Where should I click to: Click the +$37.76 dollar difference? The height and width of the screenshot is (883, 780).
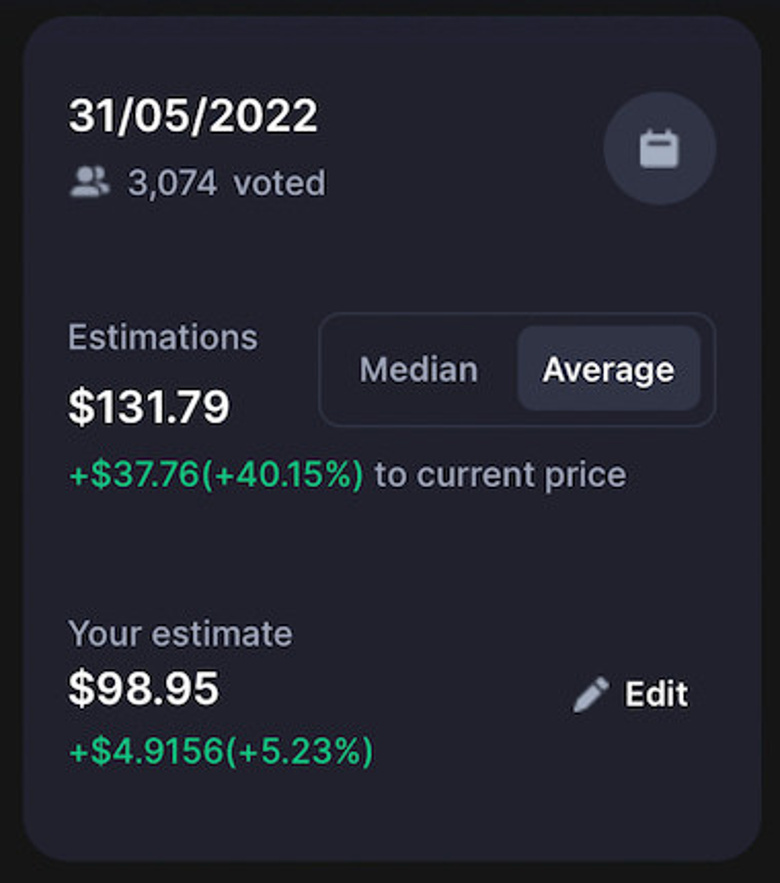pos(134,474)
